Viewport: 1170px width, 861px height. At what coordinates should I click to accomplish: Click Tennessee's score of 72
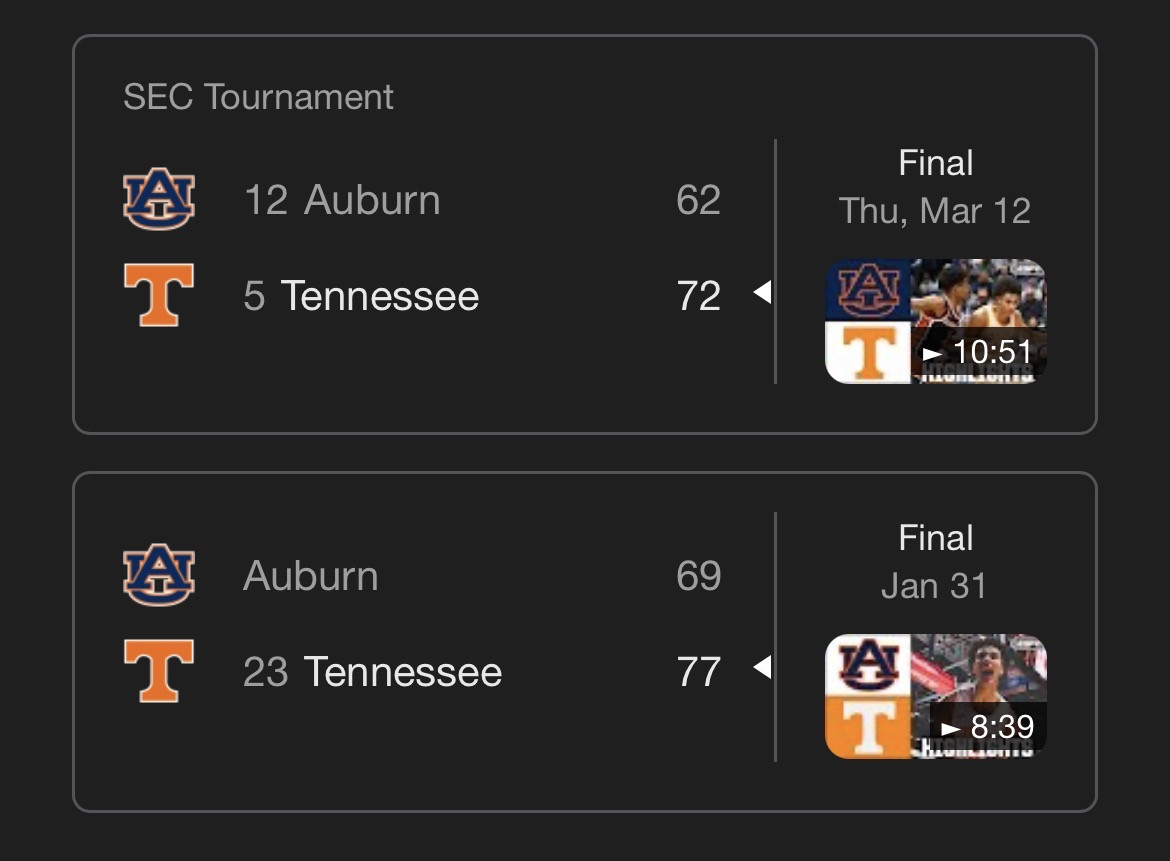698,296
